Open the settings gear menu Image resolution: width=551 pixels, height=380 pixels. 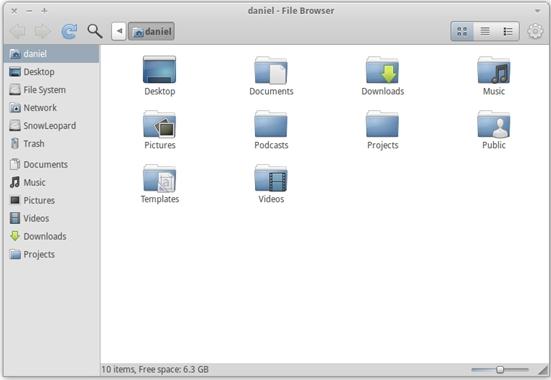pyautogui.click(x=535, y=31)
